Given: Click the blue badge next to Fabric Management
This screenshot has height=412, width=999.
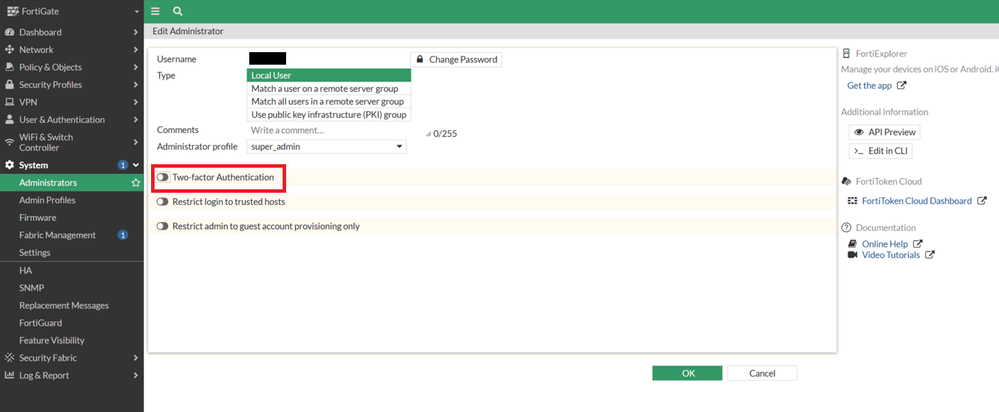Looking at the screenshot, I should (x=123, y=235).
